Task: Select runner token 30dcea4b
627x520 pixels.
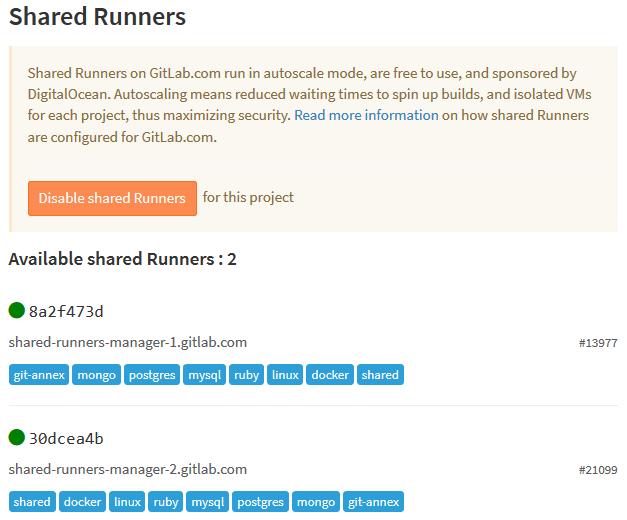Action: 66,439
